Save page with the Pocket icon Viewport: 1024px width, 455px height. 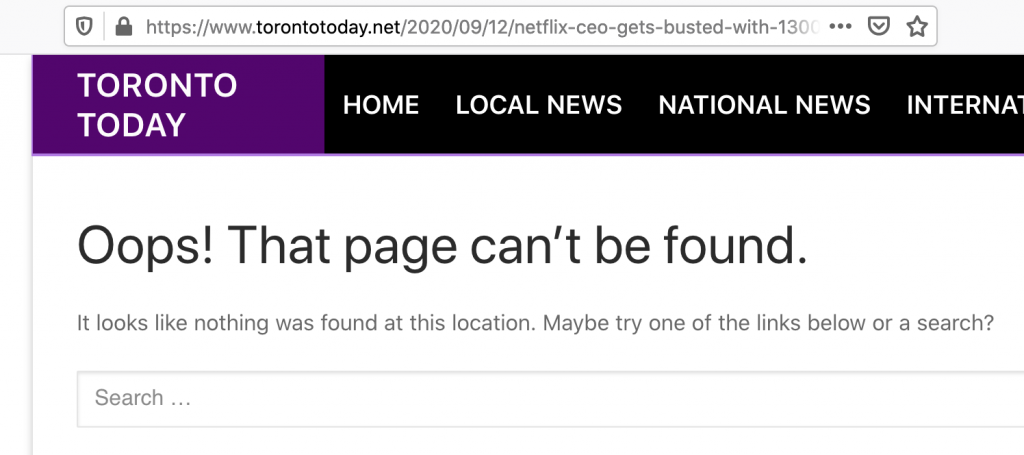(878, 27)
